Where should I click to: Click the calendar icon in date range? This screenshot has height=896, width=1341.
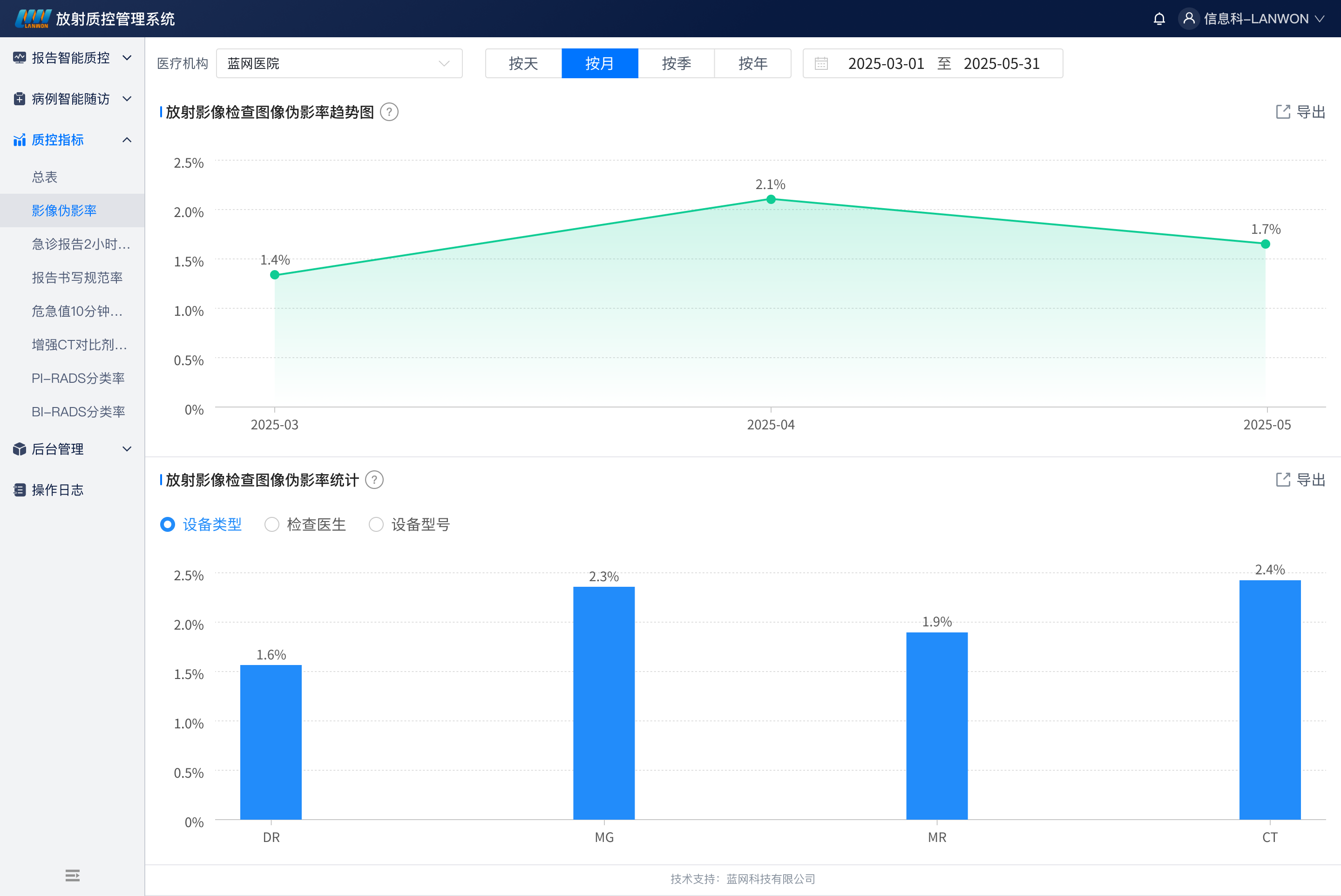click(821, 63)
